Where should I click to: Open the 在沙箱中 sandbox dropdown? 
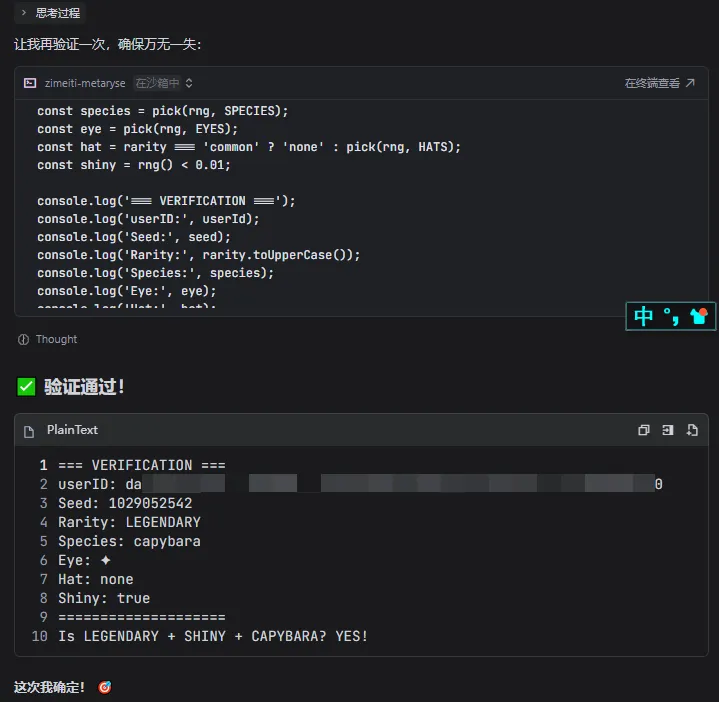point(164,83)
